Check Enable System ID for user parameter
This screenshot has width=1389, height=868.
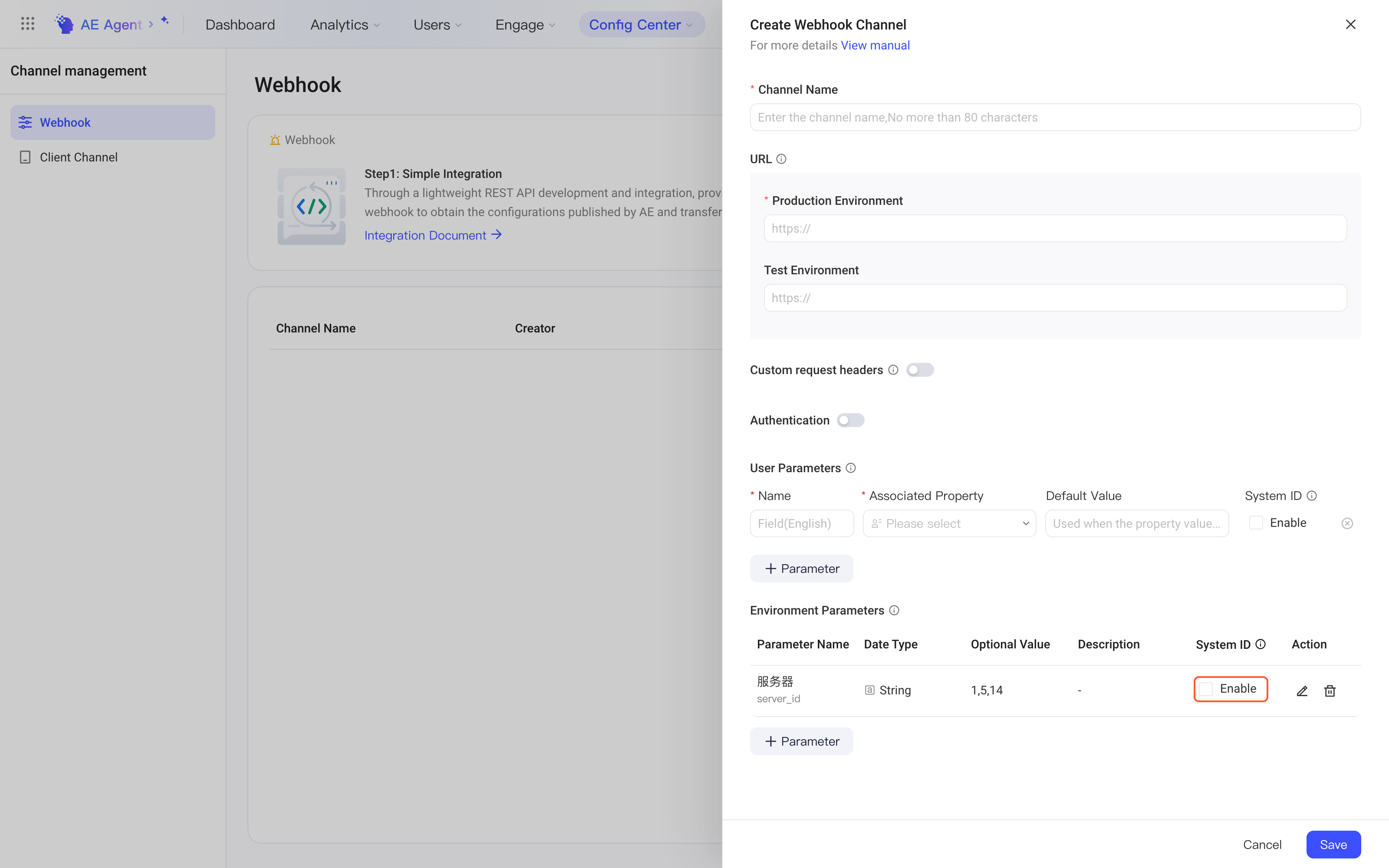1256,523
